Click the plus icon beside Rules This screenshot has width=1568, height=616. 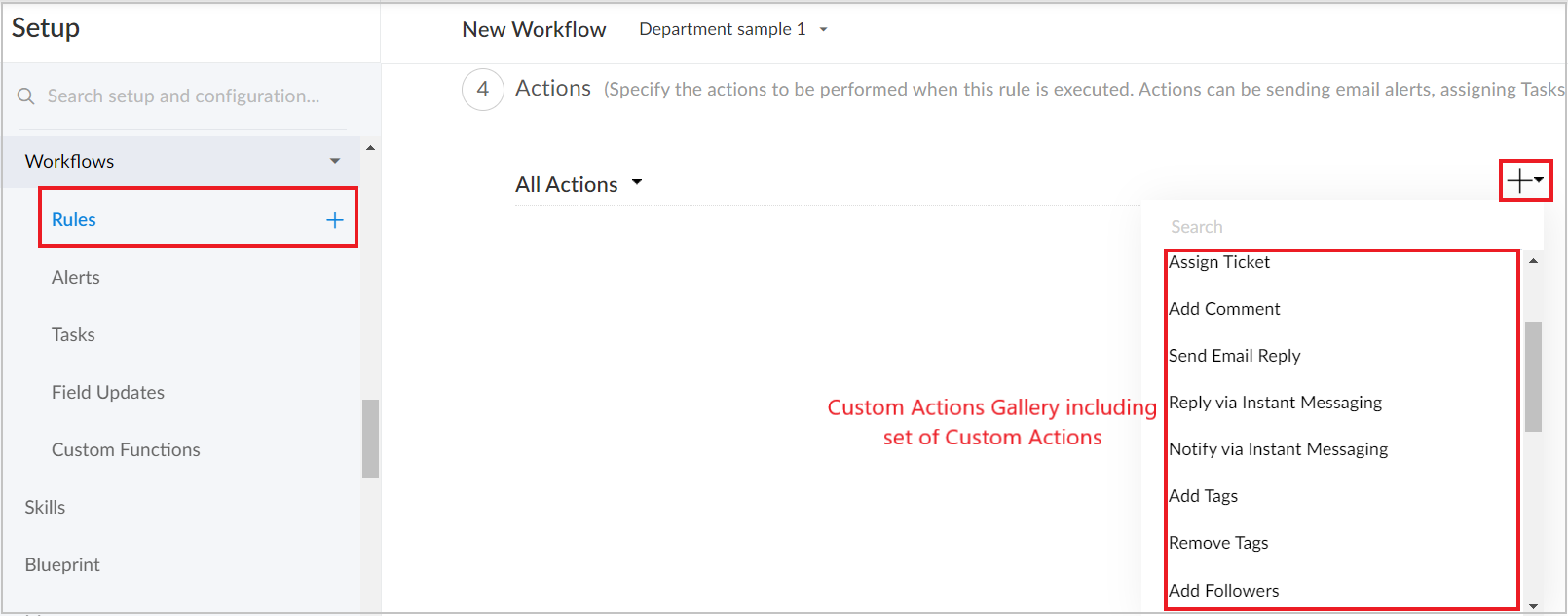[334, 220]
